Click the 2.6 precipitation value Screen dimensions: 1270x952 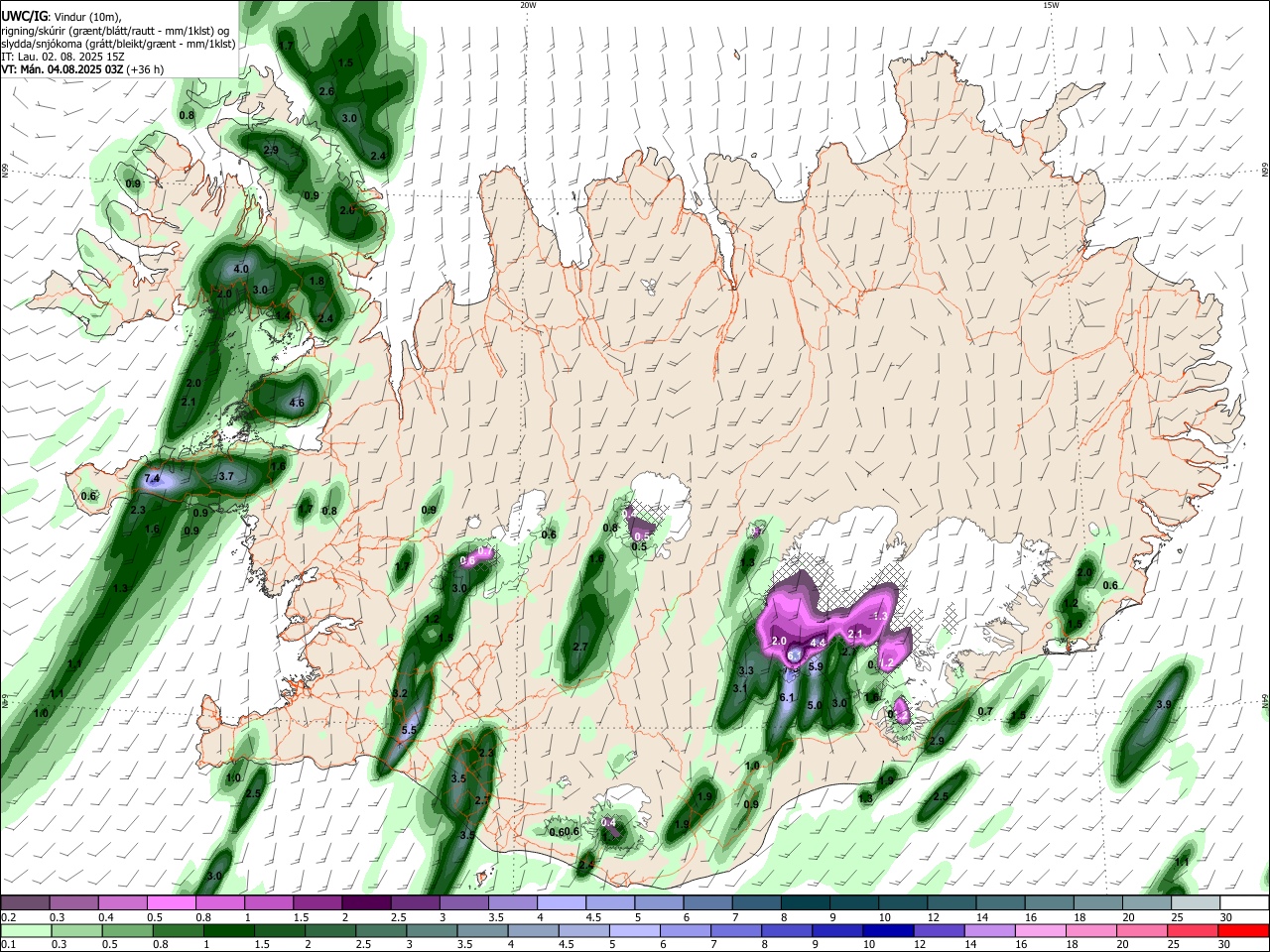pyautogui.click(x=326, y=92)
